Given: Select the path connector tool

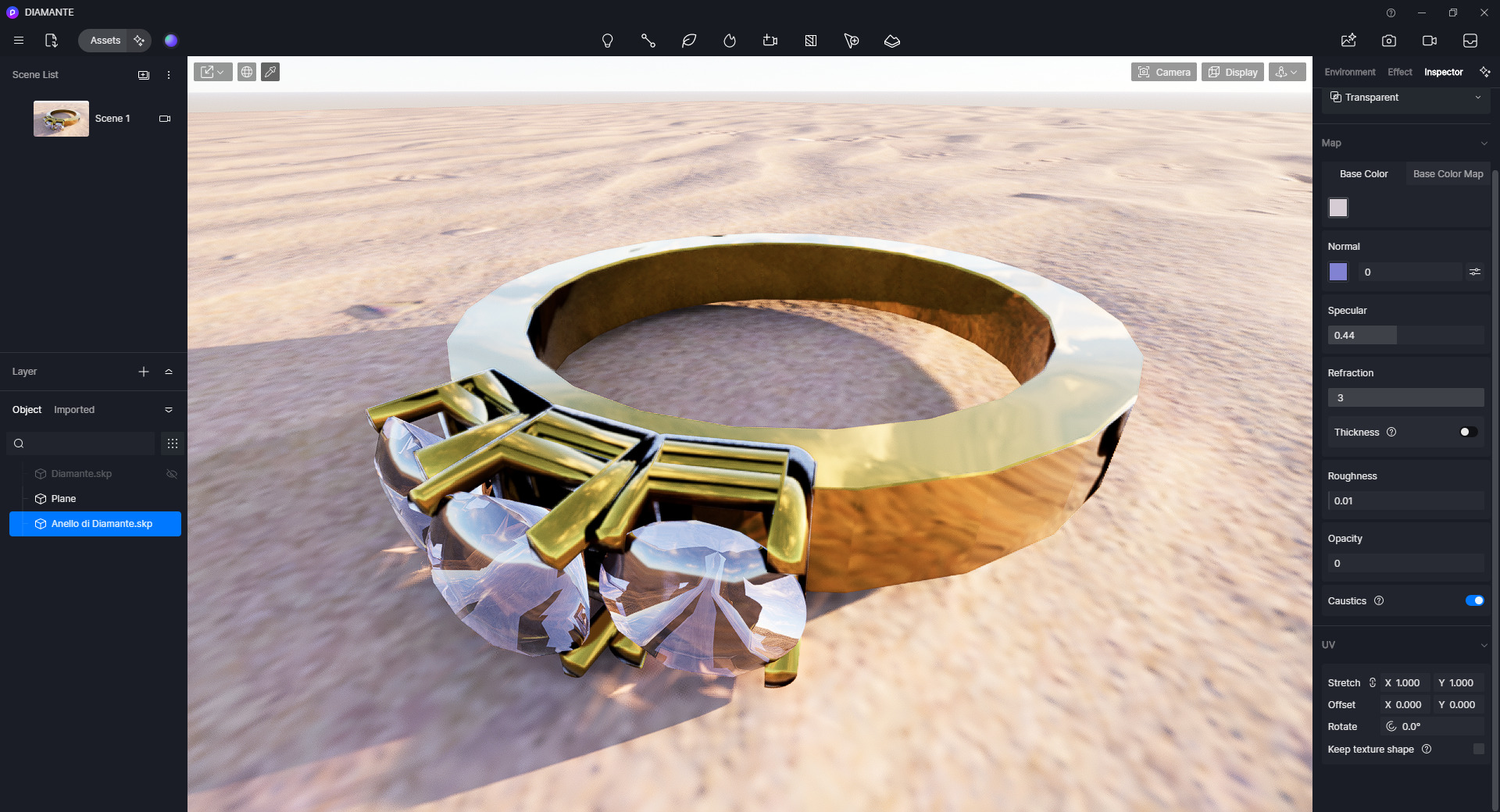Looking at the screenshot, I should [648, 41].
